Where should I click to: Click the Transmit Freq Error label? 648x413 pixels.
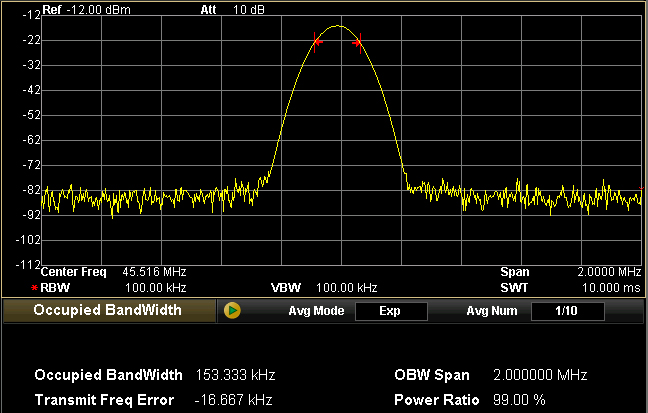coord(105,400)
